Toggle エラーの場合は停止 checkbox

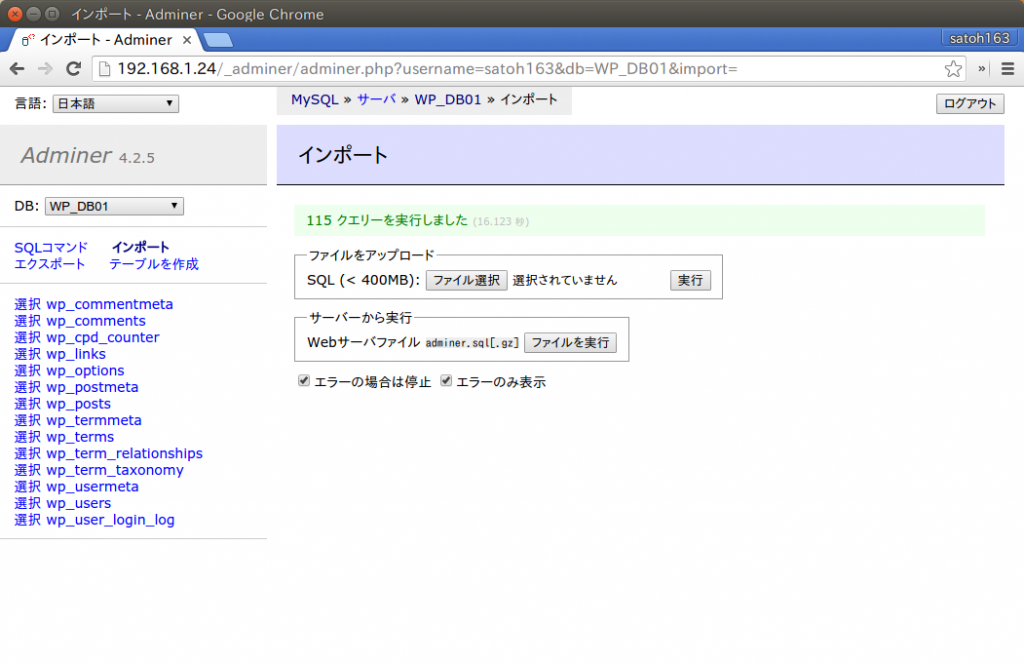[x=304, y=381]
